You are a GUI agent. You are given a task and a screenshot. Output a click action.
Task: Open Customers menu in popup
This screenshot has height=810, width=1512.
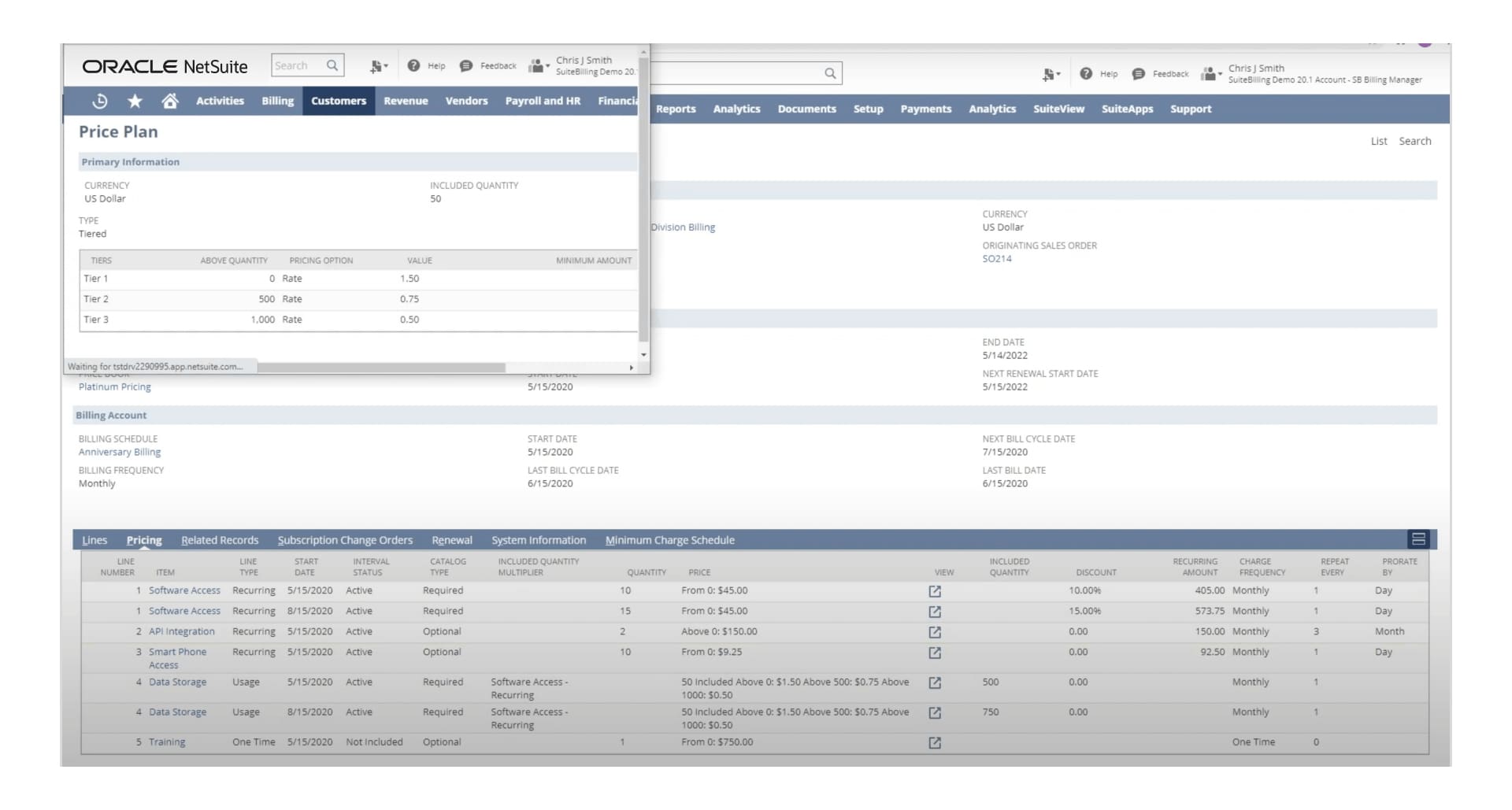point(339,101)
